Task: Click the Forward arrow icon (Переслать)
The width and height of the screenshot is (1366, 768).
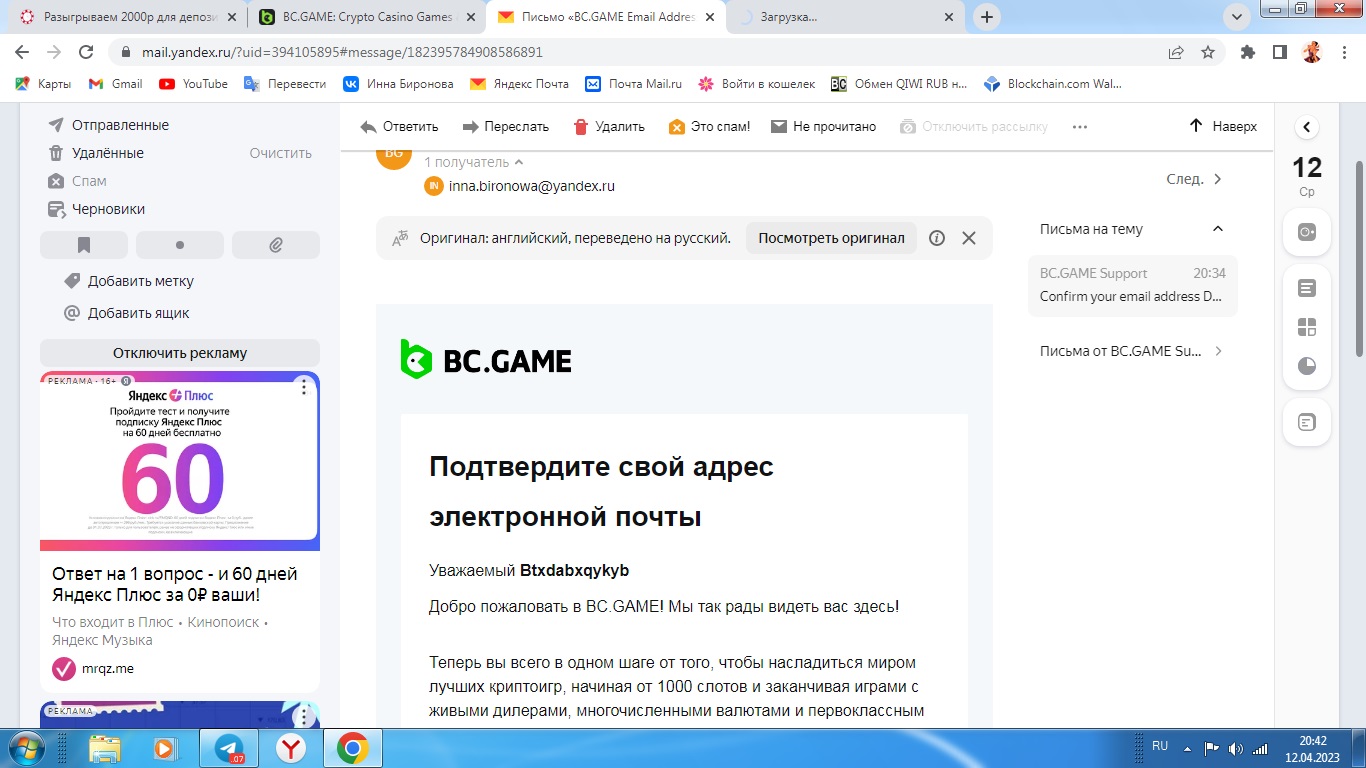Action: (470, 127)
